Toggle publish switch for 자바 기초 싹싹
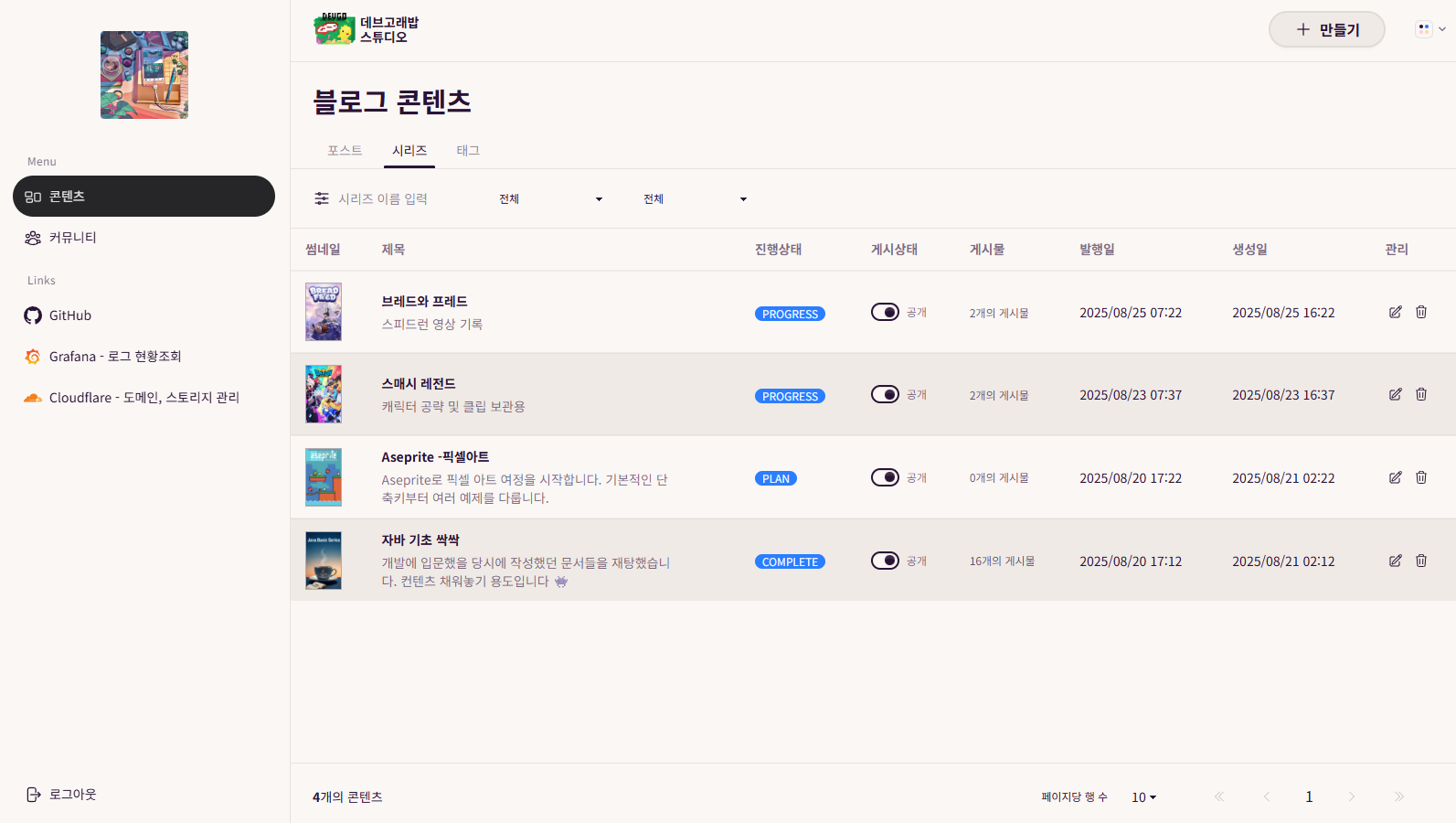This screenshot has height=823, width=1456. 885,561
